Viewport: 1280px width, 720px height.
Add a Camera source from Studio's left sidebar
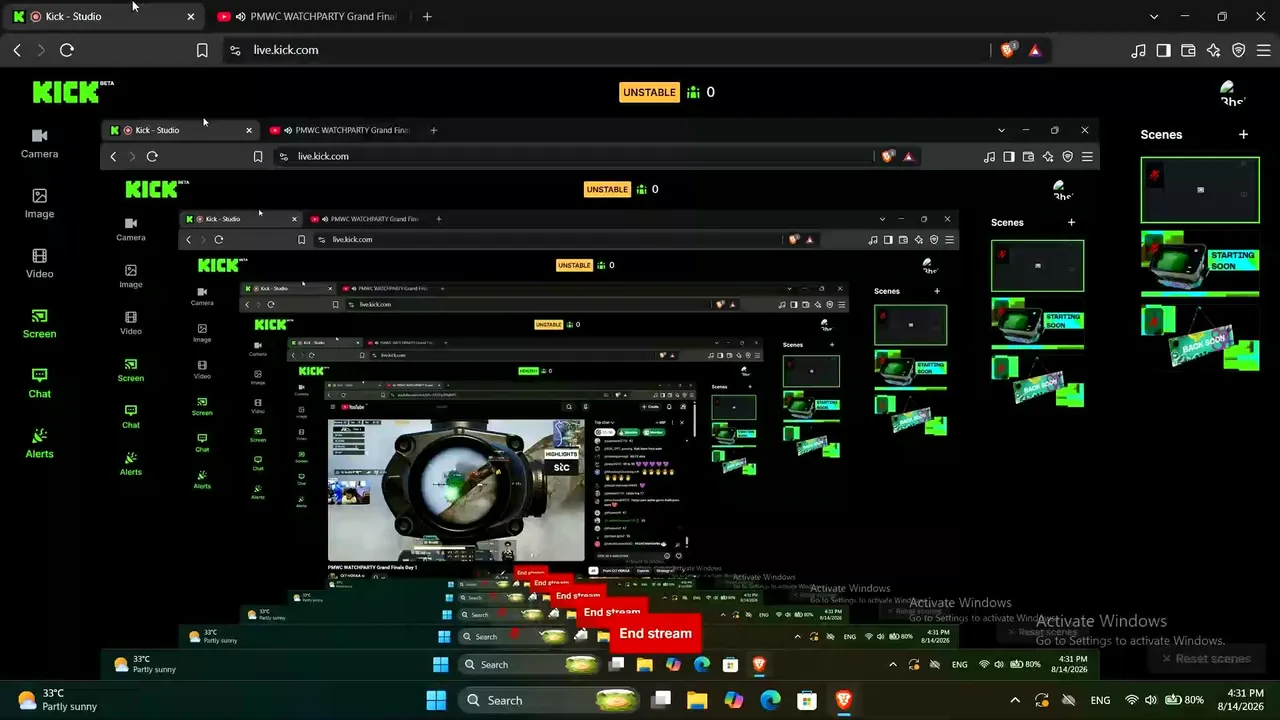tap(39, 144)
